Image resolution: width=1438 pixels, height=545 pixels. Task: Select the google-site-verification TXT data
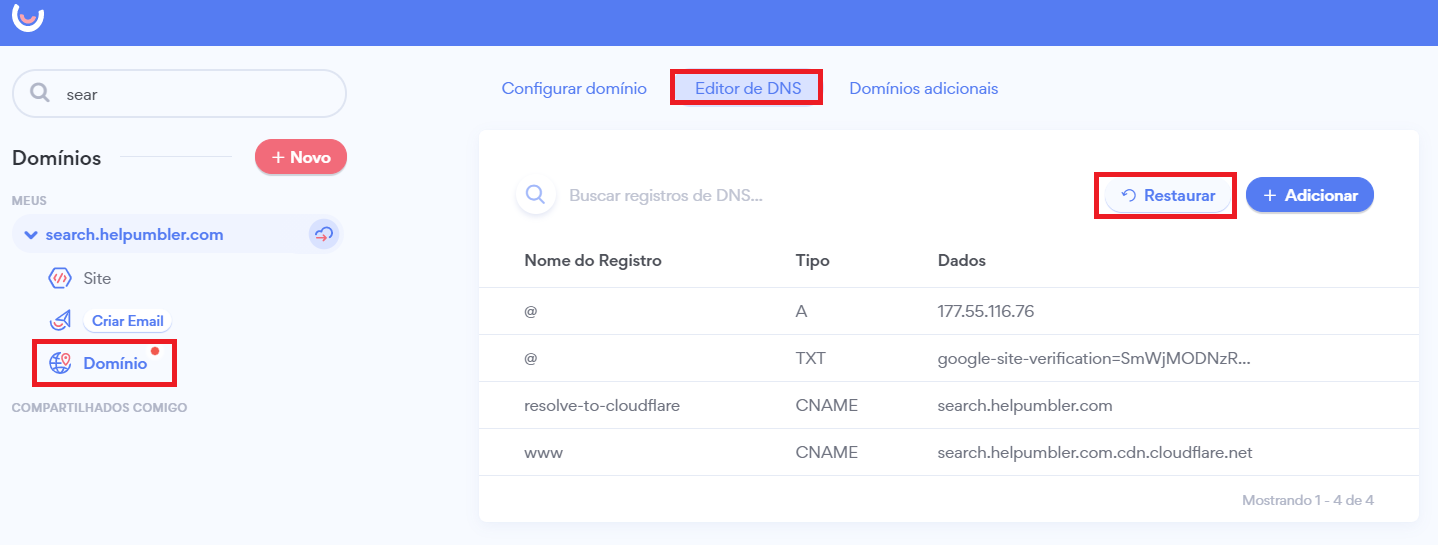[1095, 358]
